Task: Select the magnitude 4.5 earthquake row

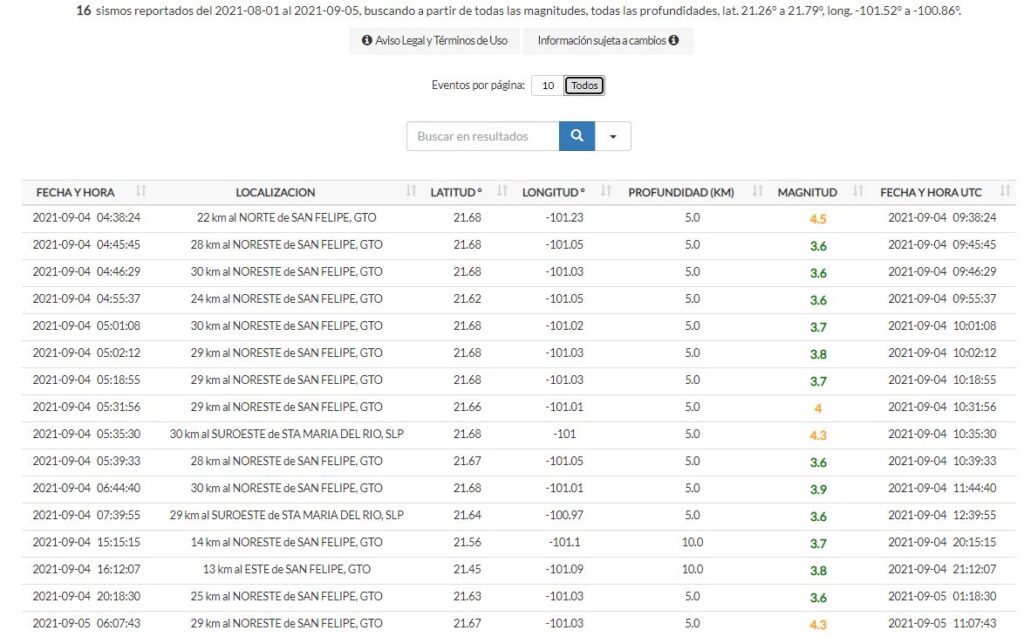Action: point(288,218)
